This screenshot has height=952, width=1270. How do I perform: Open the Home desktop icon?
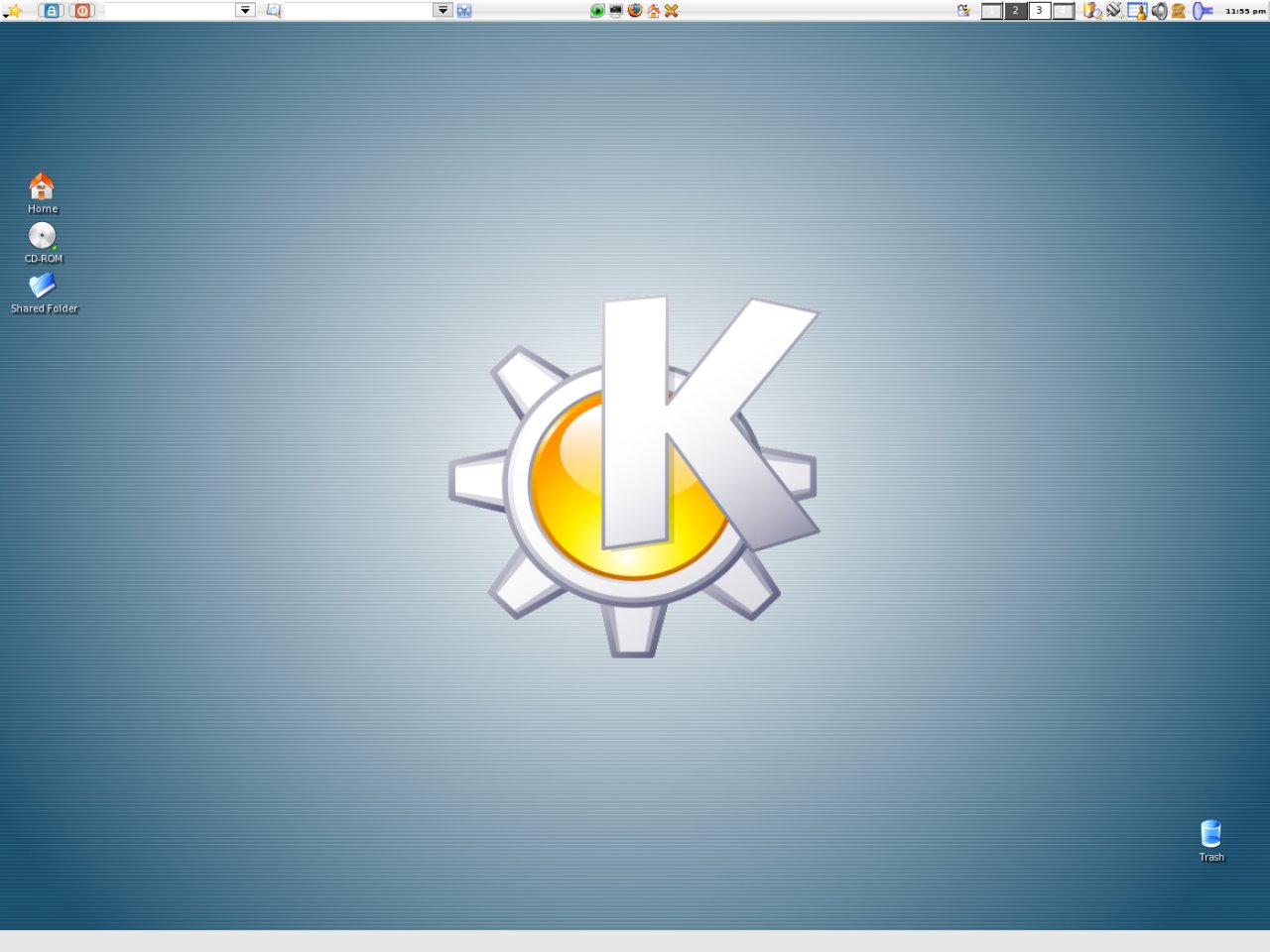coord(42,193)
